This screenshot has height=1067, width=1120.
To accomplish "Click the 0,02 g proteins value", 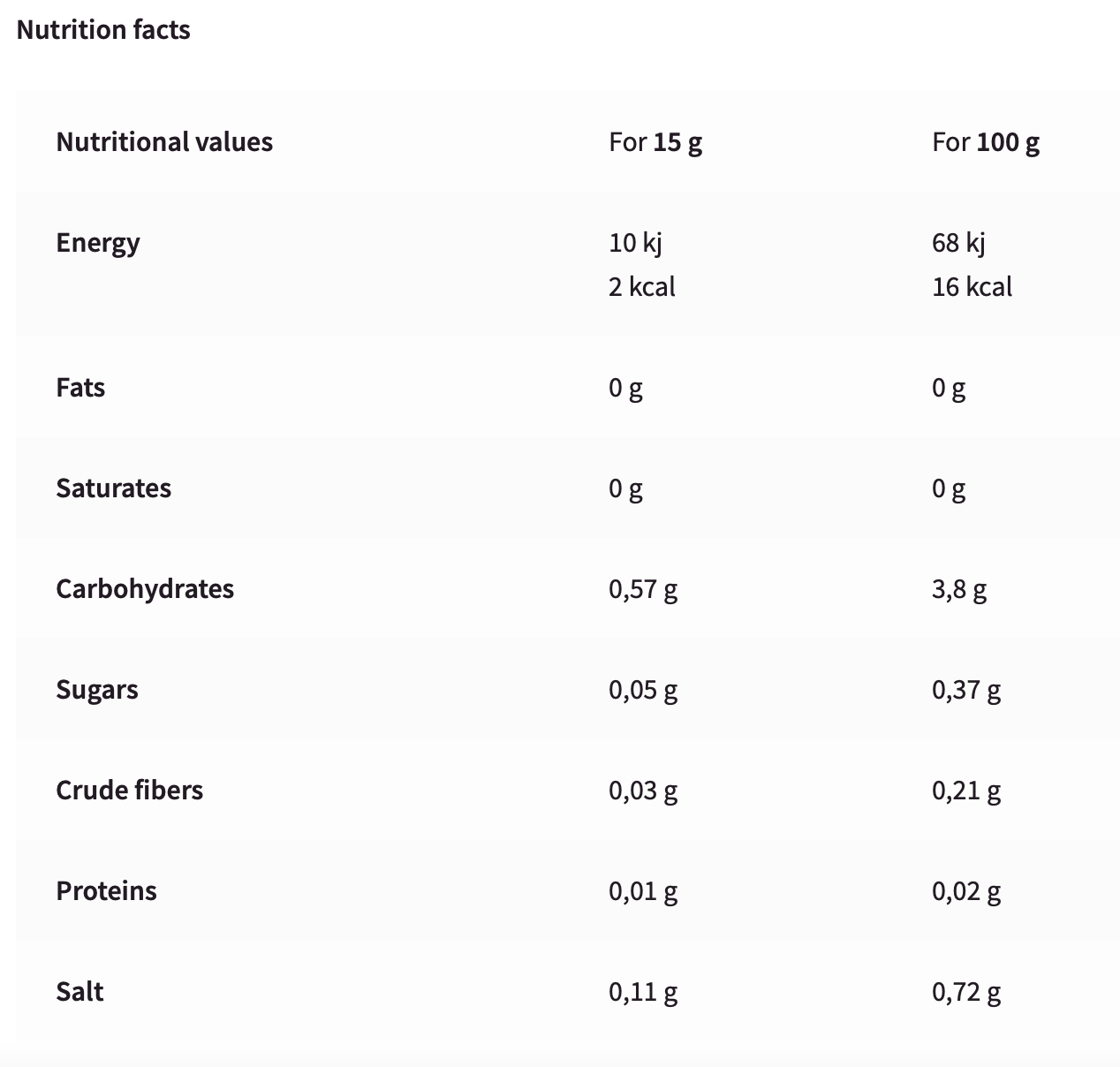I will pos(966,891).
